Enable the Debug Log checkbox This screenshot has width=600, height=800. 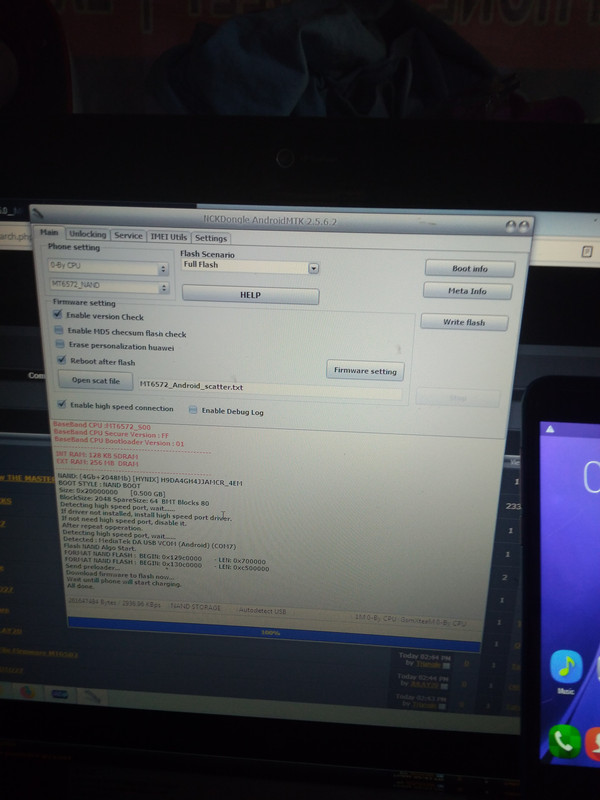[x=193, y=410]
